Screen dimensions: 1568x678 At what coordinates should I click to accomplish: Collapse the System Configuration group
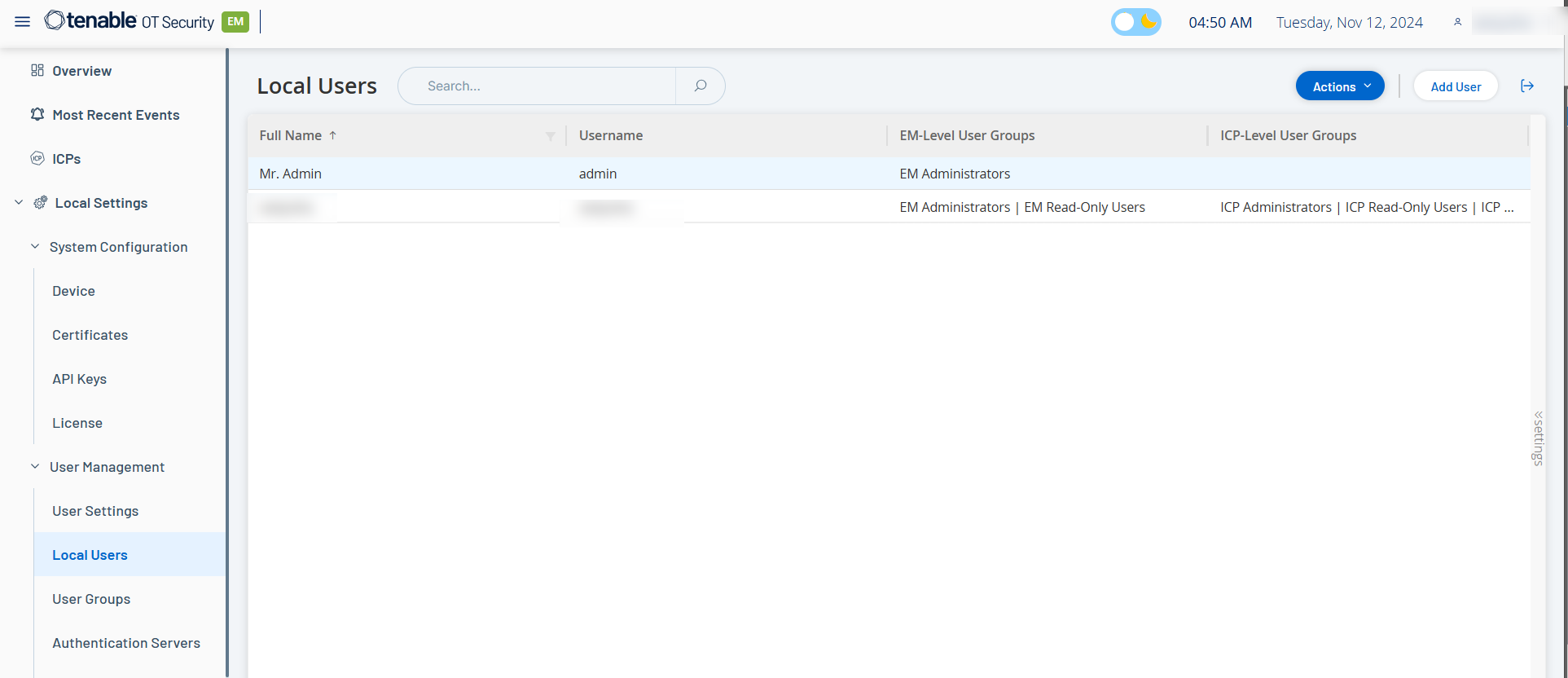(35, 247)
